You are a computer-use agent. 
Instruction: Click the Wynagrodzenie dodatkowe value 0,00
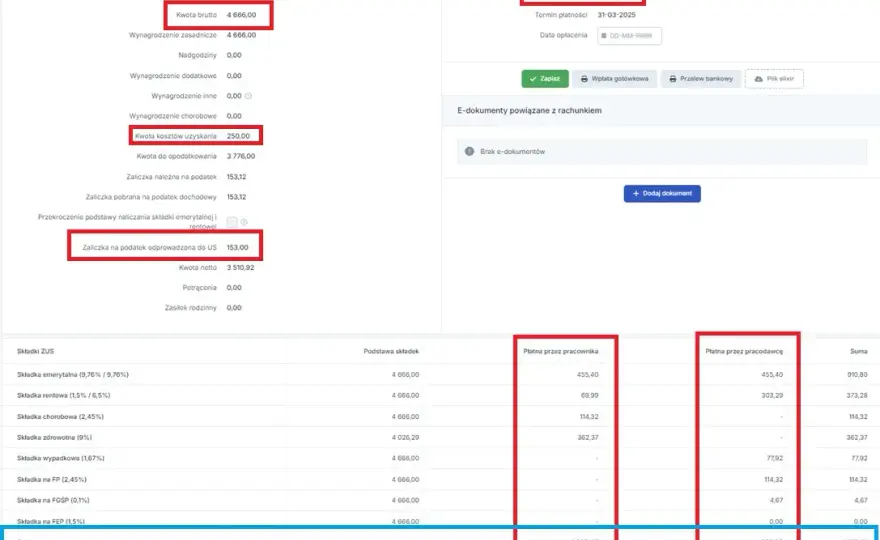[234, 76]
